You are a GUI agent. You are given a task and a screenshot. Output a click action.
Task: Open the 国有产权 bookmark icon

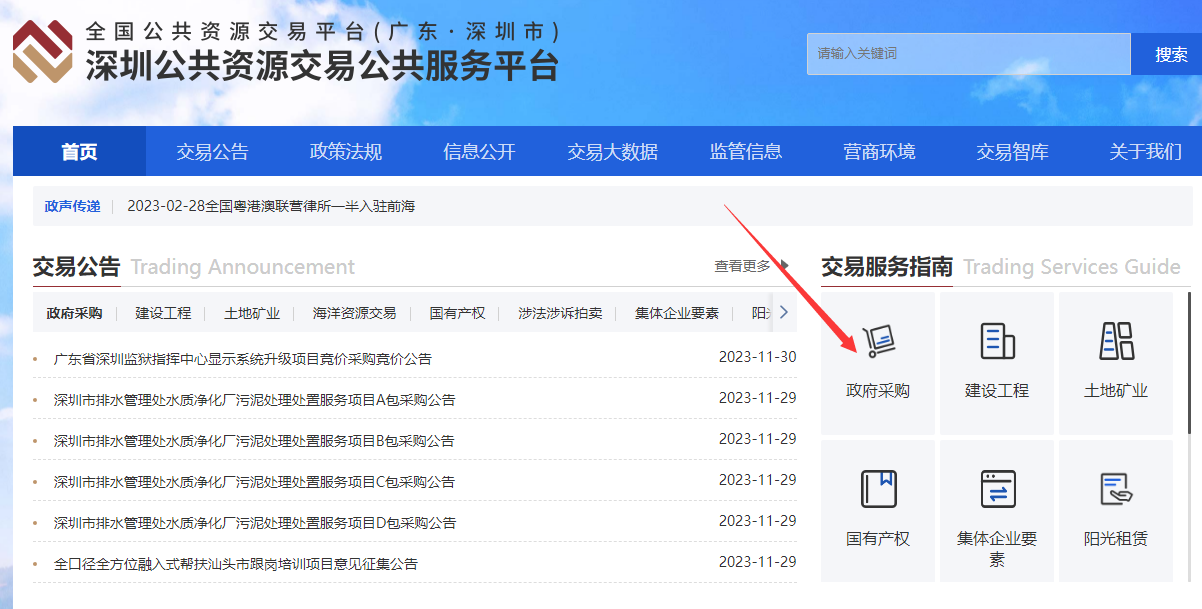click(x=878, y=489)
